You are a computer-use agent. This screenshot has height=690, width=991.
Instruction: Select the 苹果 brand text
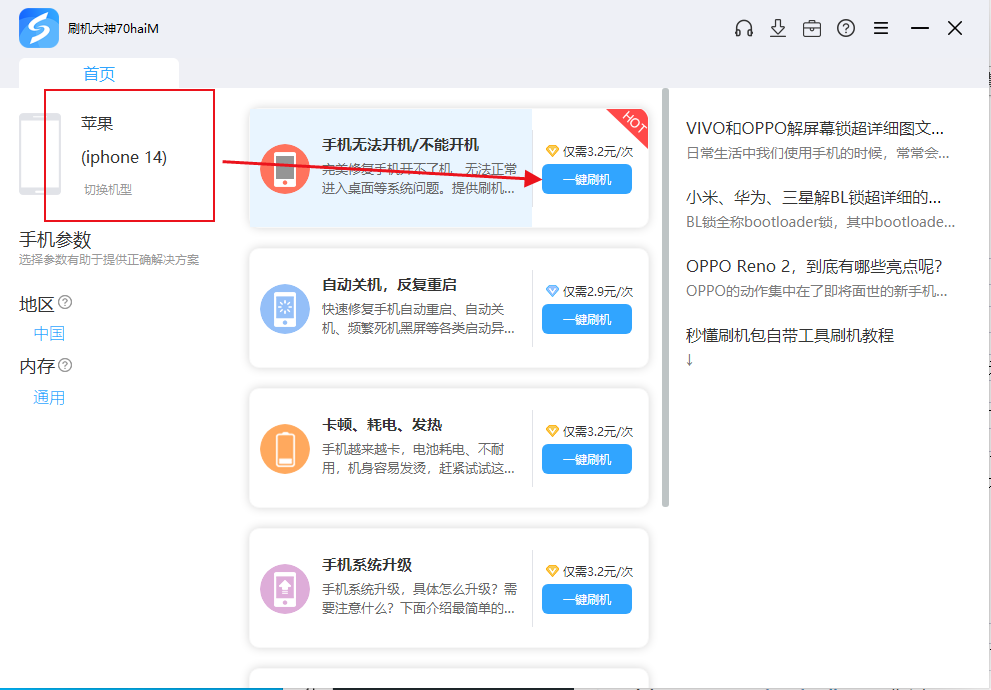[x=97, y=123]
